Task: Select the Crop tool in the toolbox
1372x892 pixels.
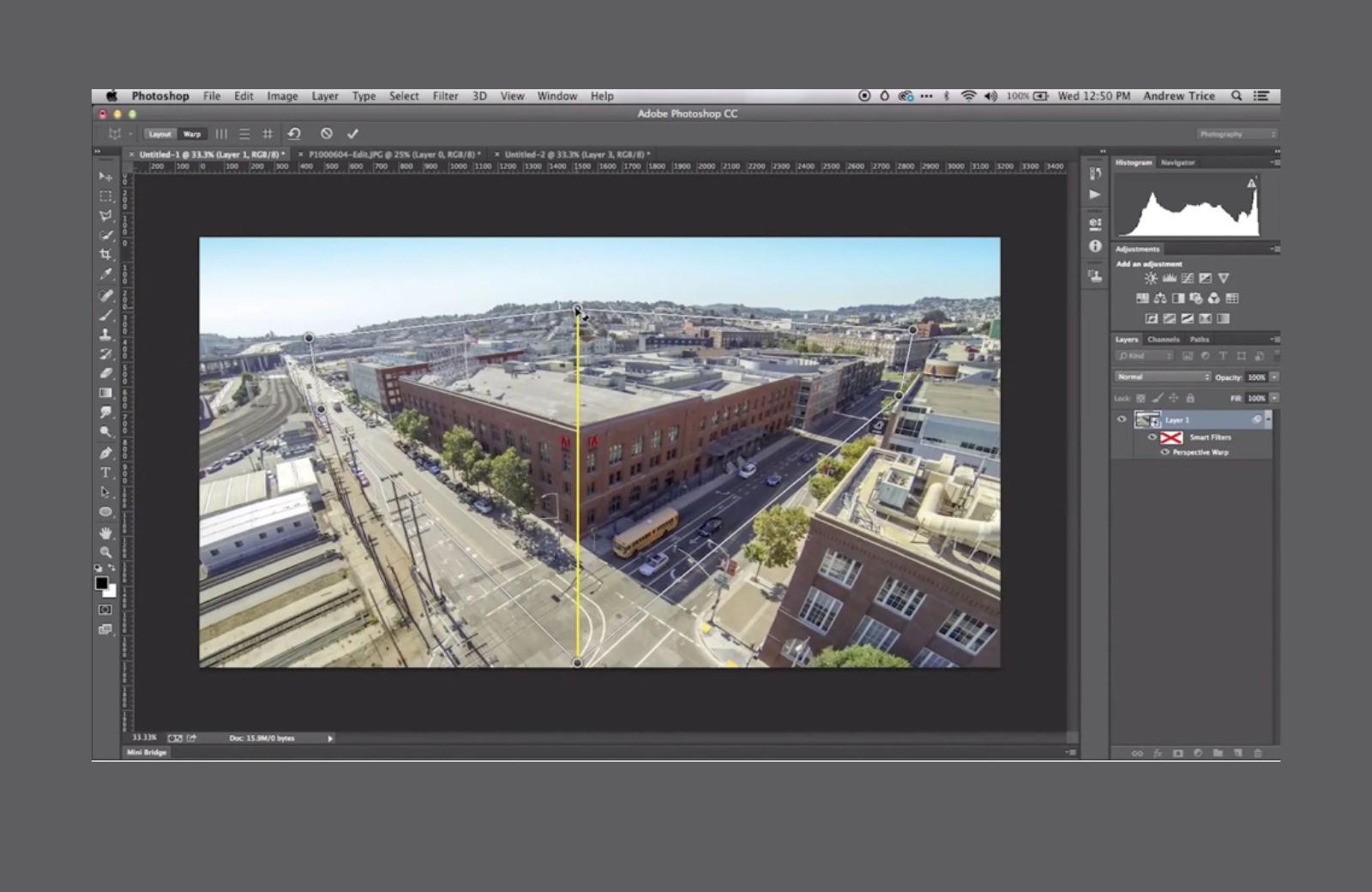Action: pyautogui.click(x=105, y=255)
